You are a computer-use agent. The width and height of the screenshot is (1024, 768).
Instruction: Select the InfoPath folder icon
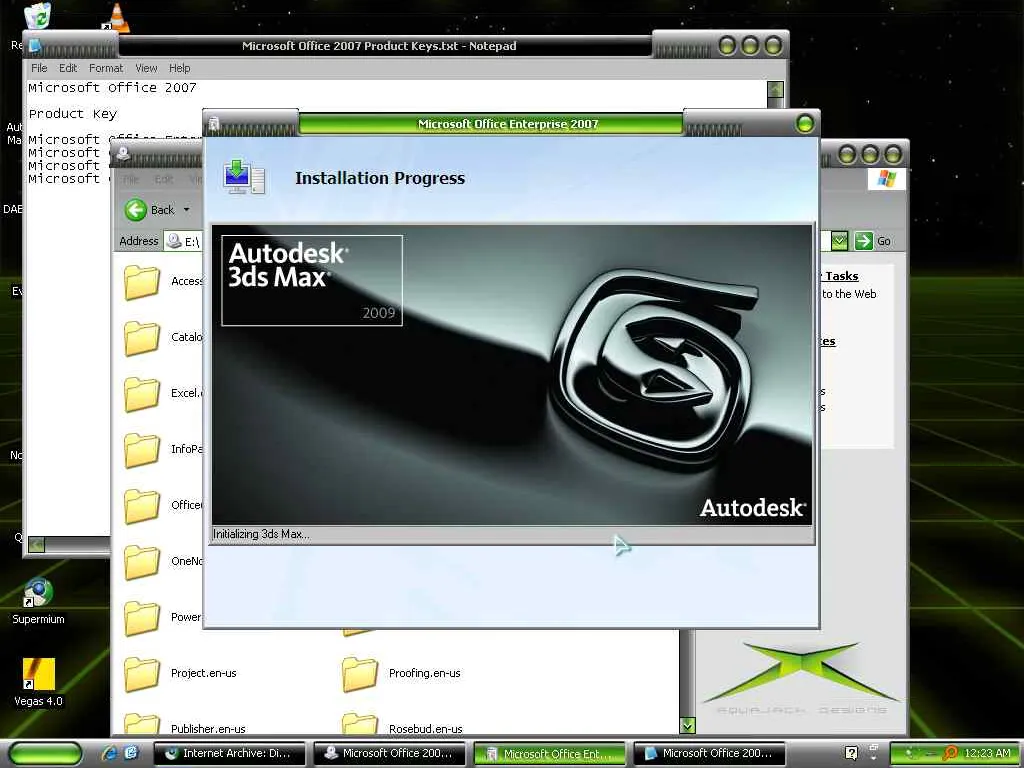(x=142, y=449)
